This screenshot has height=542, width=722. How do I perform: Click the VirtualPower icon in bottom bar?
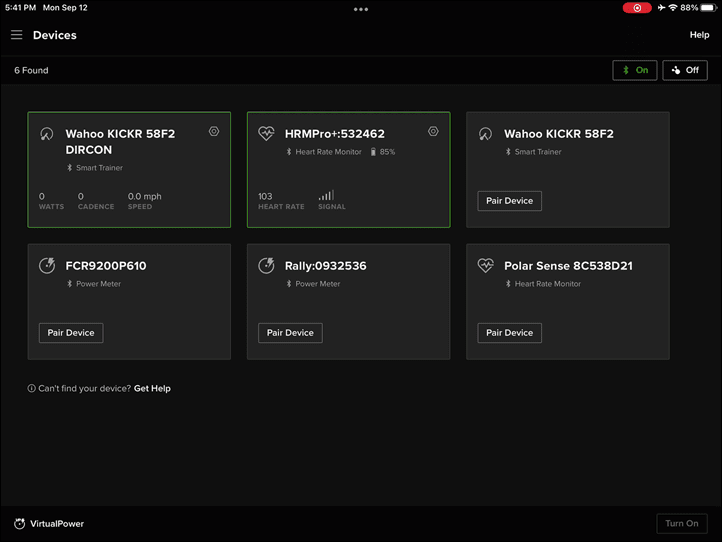pyautogui.click(x=19, y=524)
